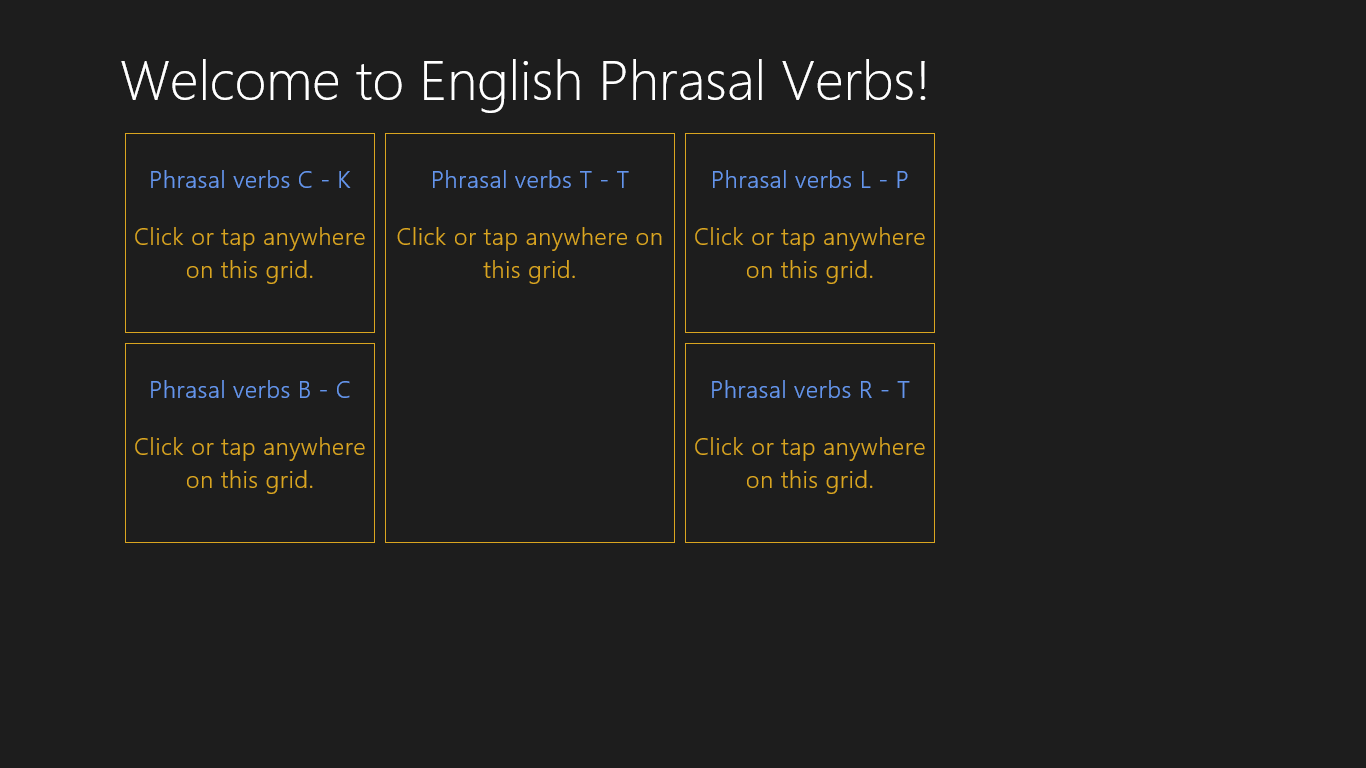Image resolution: width=1366 pixels, height=768 pixels.
Task: Click blank space above the R - T title
Action: coord(810,358)
